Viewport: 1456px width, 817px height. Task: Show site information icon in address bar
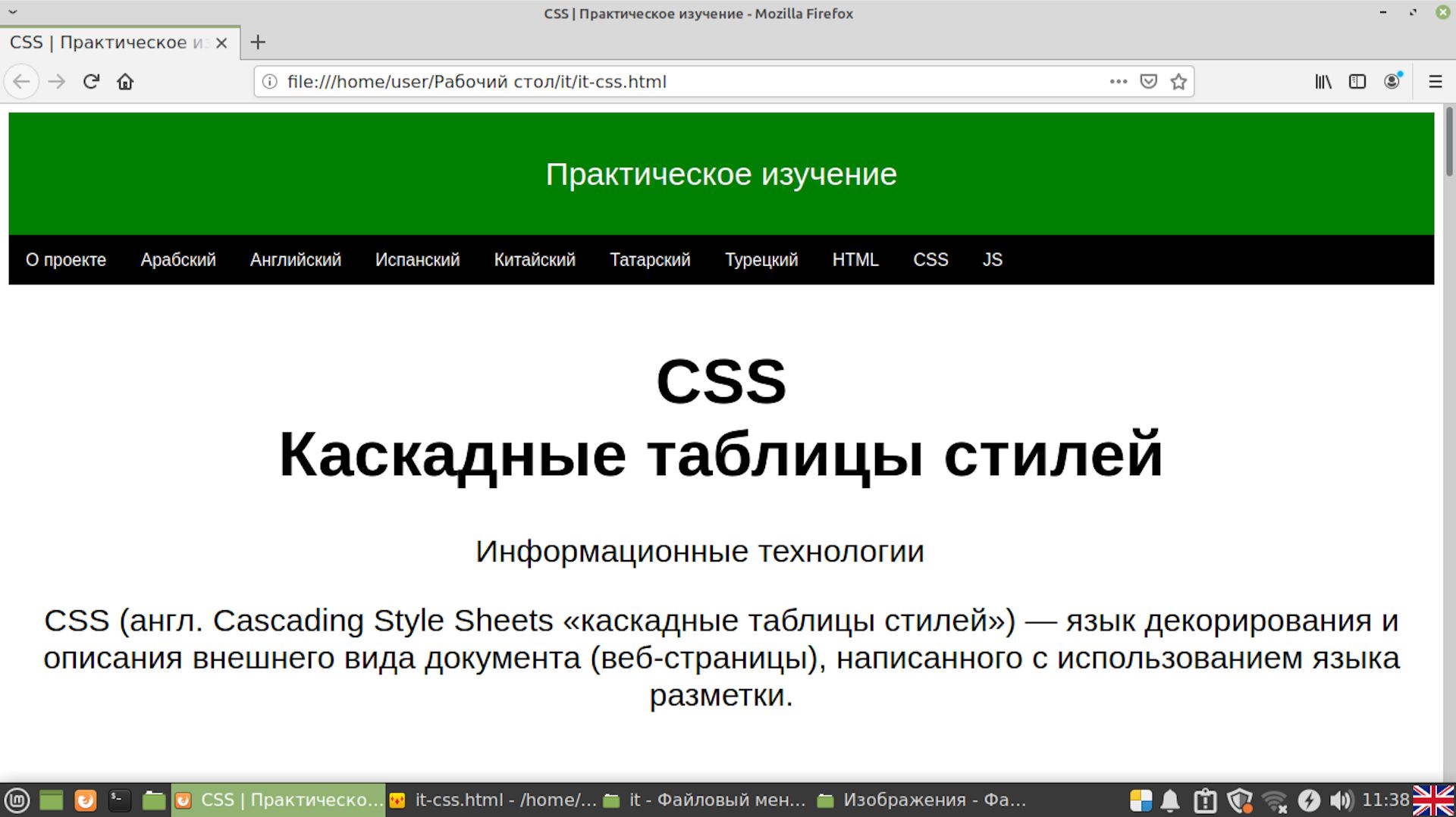click(269, 81)
